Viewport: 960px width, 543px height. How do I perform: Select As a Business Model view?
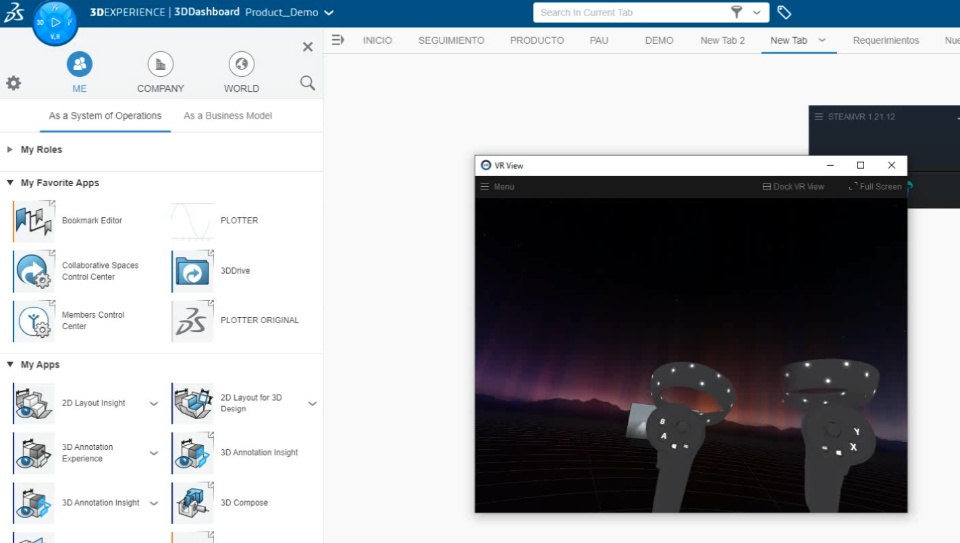[x=228, y=116]
